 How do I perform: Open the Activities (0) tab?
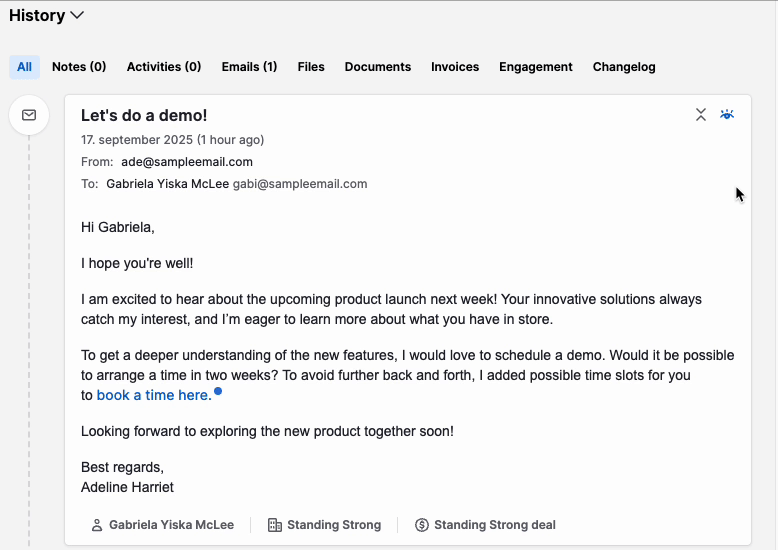click(x=164, y=67)
